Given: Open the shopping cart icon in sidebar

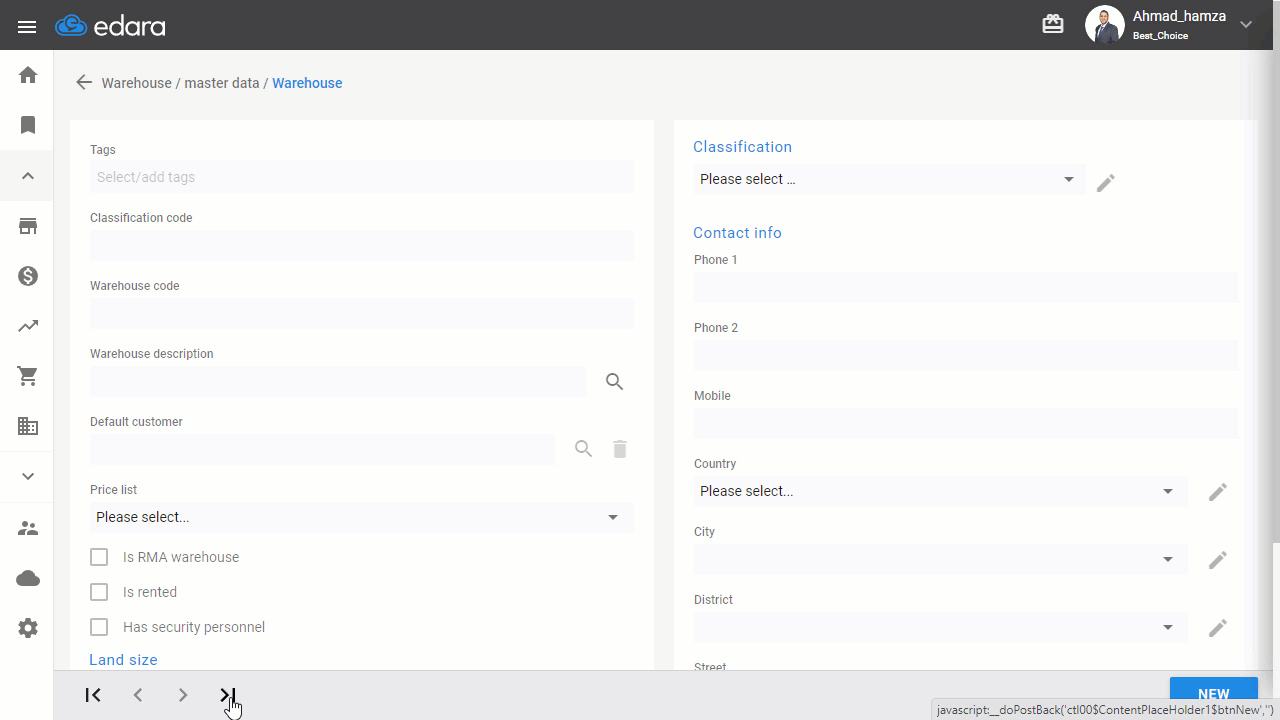Looking at the screenshot, I should [28, 376].
